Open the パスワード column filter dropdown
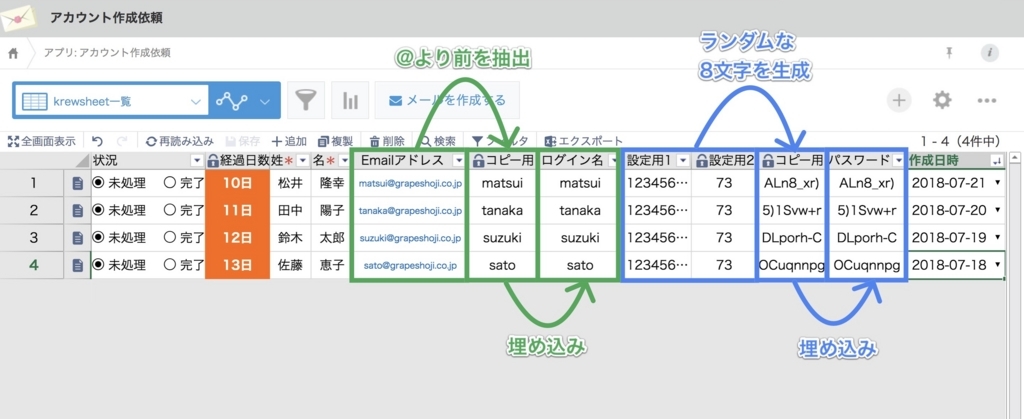 point(899,161)
